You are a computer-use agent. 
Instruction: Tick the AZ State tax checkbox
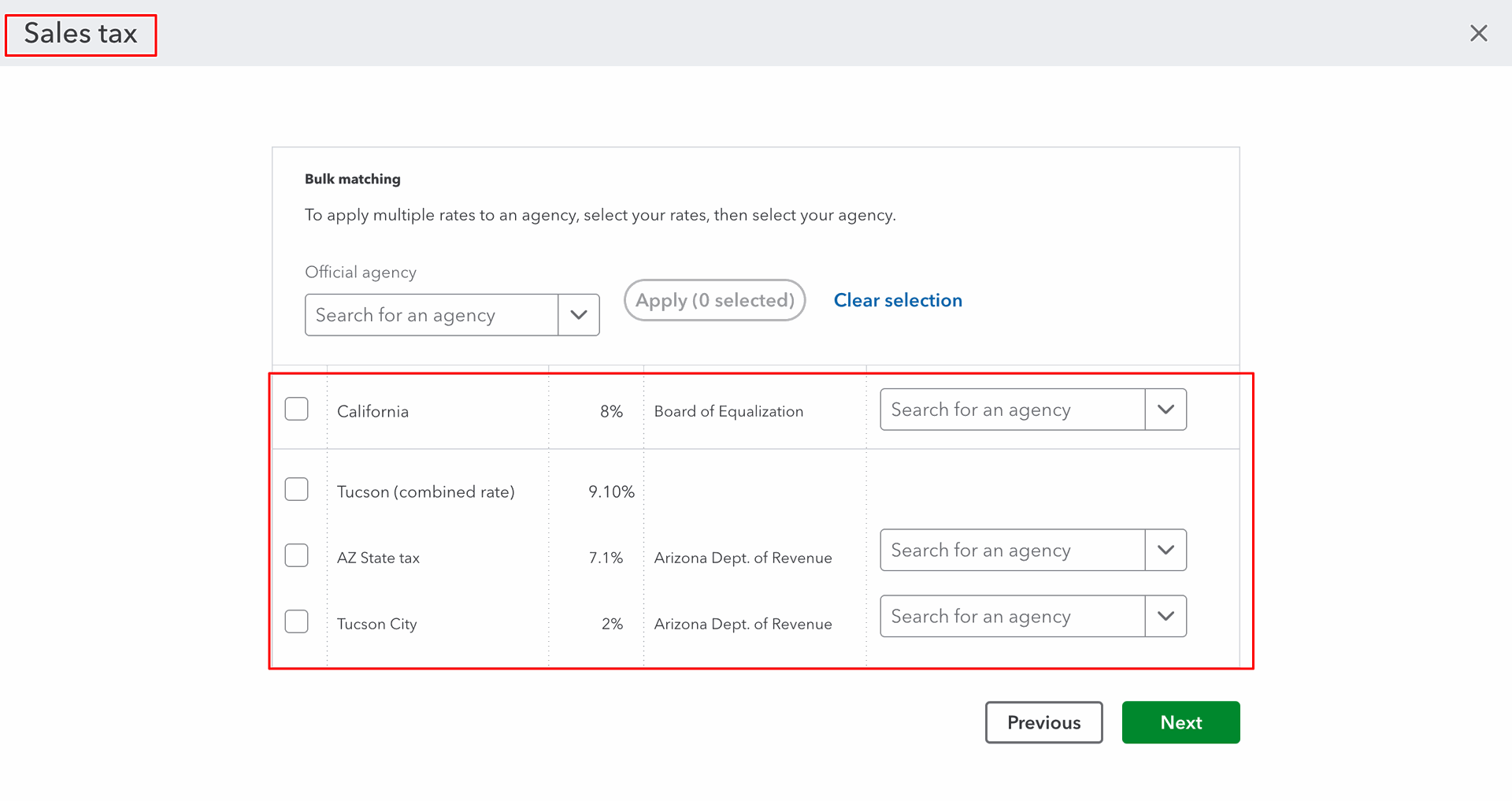[296, 556]
